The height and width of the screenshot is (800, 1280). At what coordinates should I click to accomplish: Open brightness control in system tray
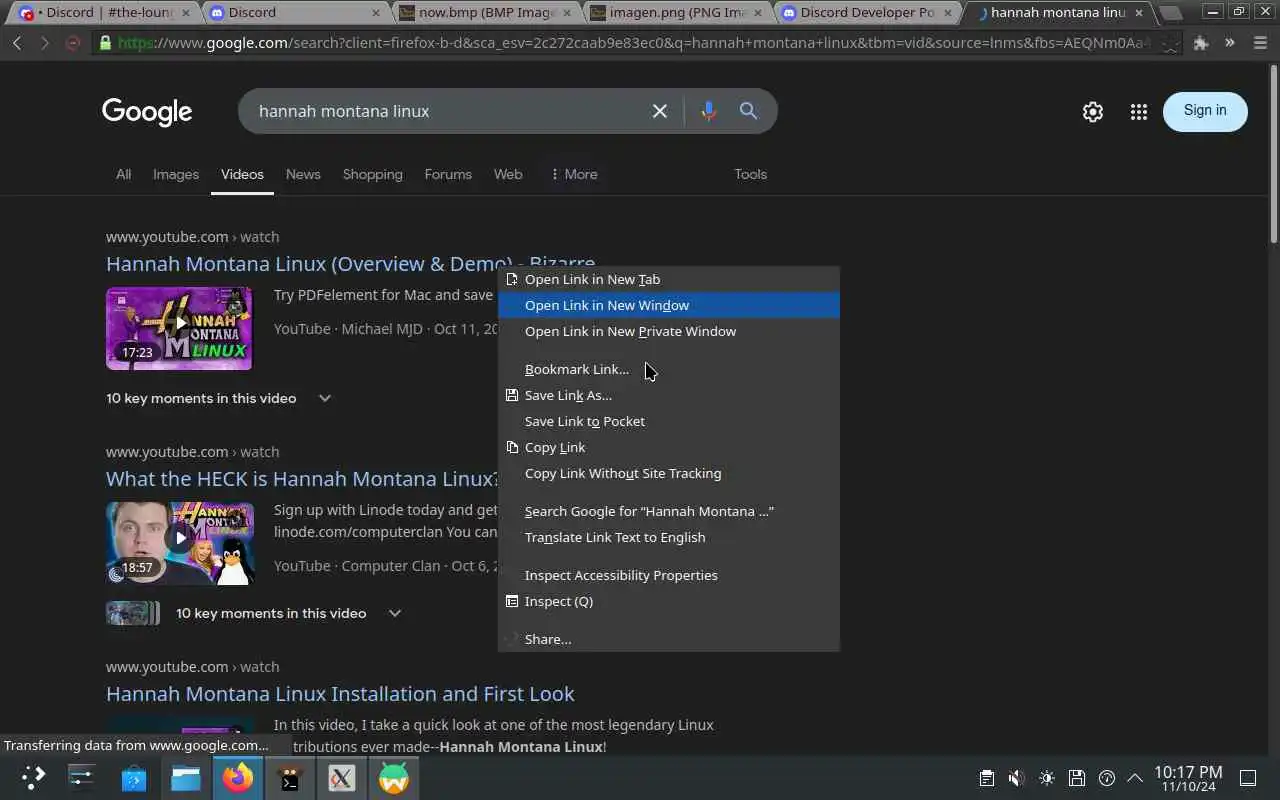coord(1047,778)
